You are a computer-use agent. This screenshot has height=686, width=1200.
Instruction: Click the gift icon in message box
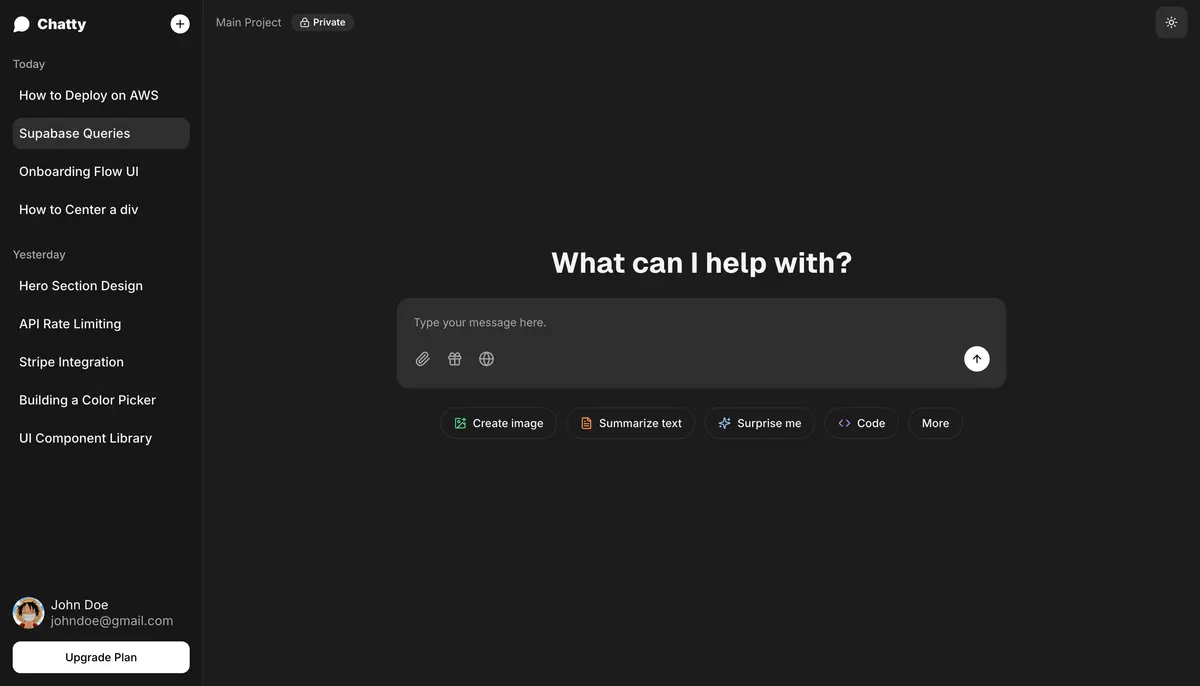point(455,359)
